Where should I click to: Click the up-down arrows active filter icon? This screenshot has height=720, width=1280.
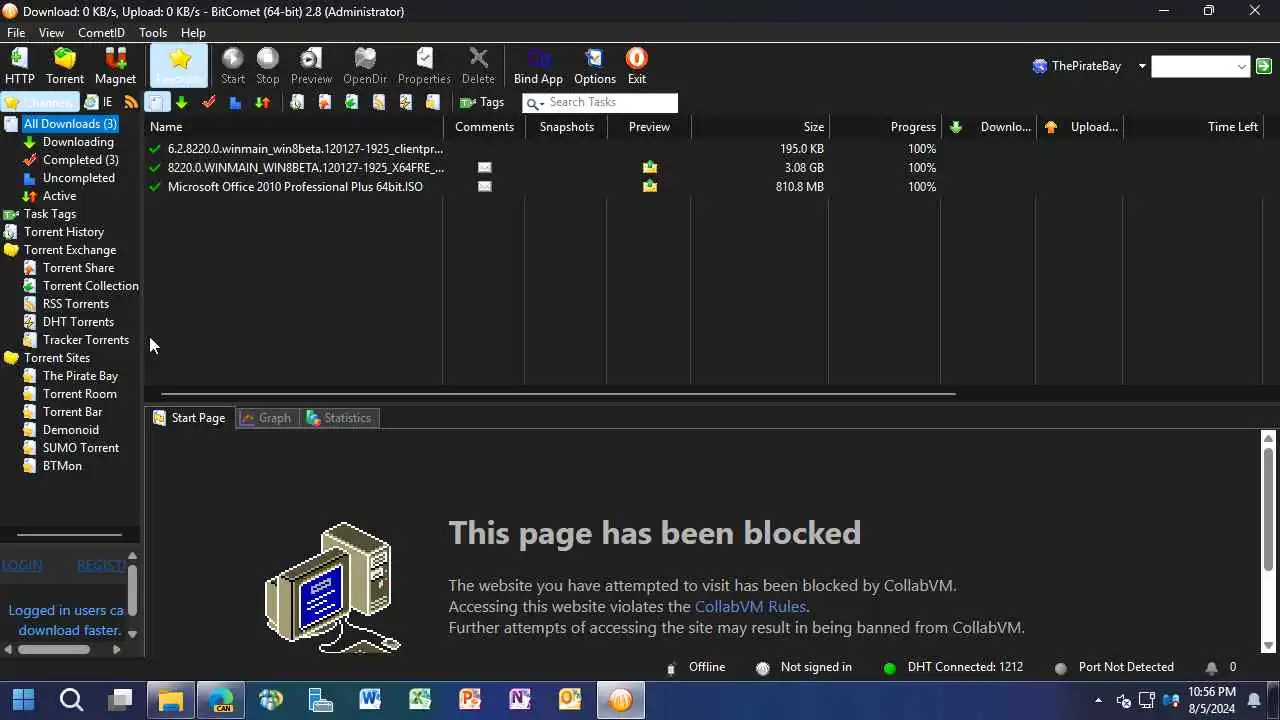262,102
